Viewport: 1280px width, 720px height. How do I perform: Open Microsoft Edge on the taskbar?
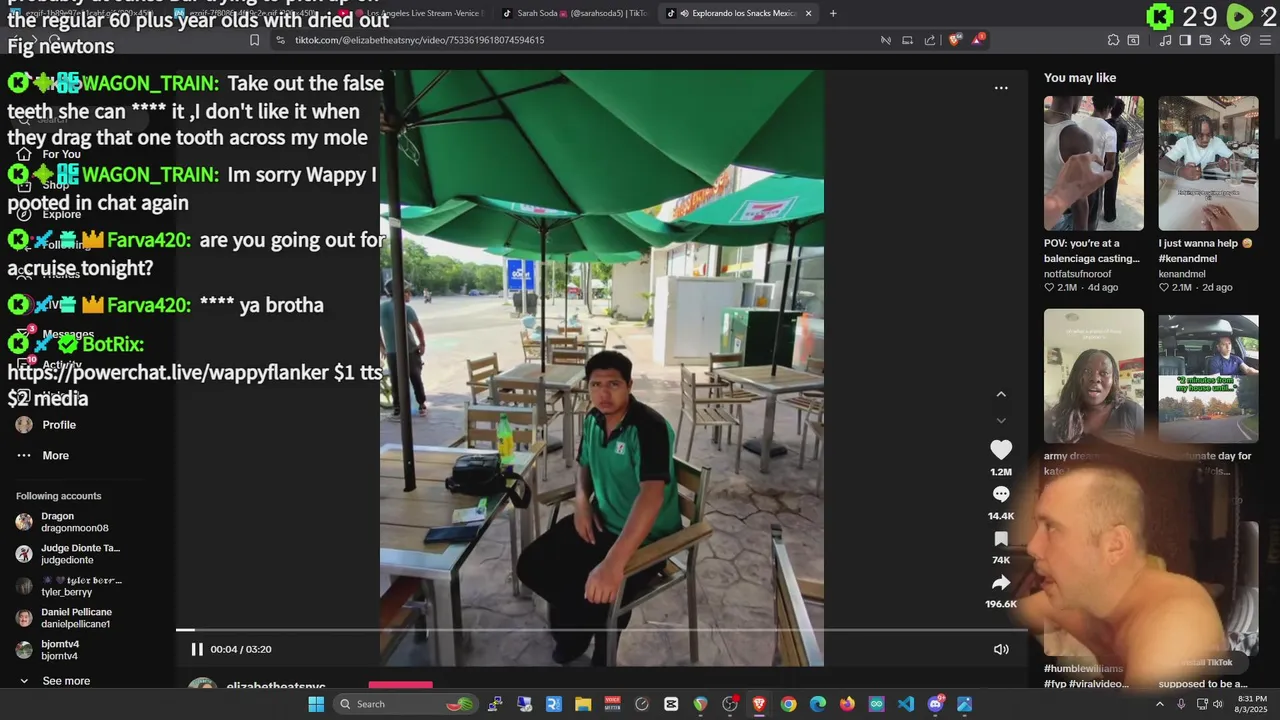(818, 704)
